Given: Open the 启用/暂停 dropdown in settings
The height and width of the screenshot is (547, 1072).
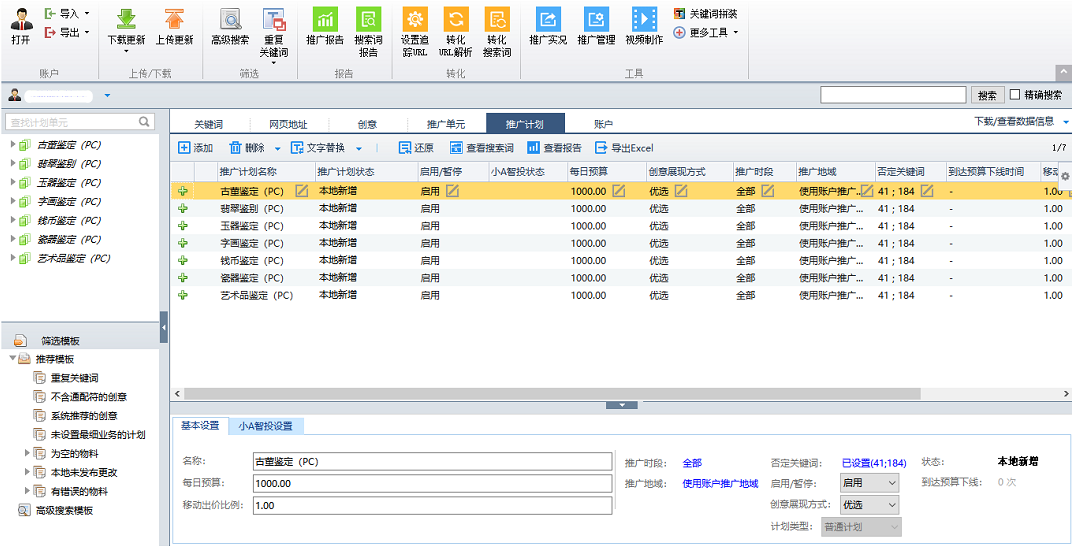Looking at the screenshot, I should (868, 483).
